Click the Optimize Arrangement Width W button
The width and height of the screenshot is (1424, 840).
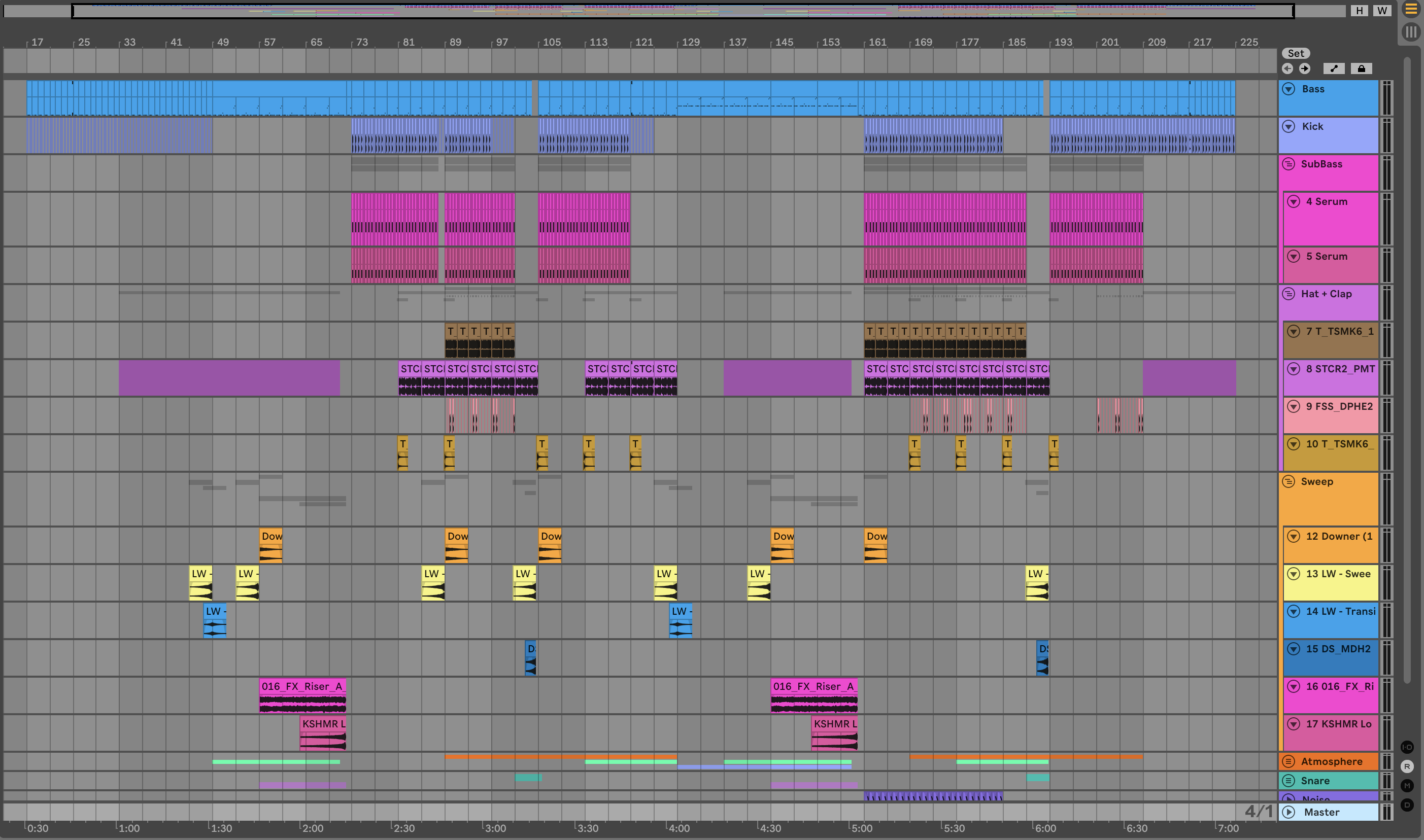[x=1382, y=11]
